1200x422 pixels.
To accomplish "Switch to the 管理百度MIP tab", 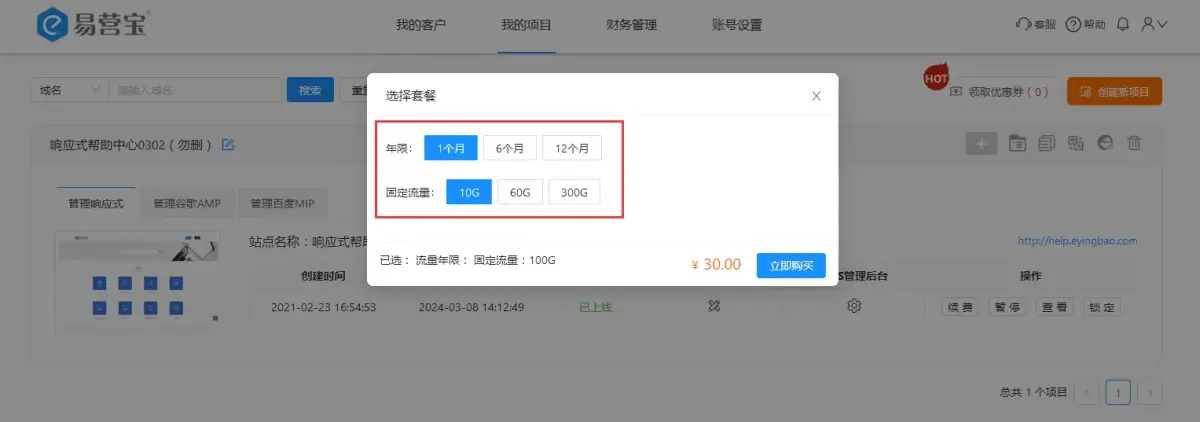I will point(282,203).
